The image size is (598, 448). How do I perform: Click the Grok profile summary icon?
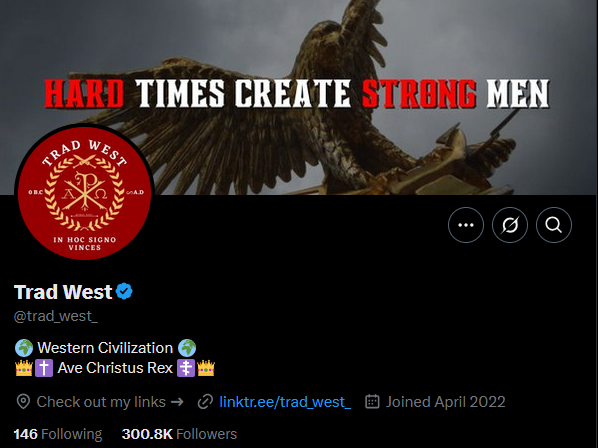click(x=510, y=225)
